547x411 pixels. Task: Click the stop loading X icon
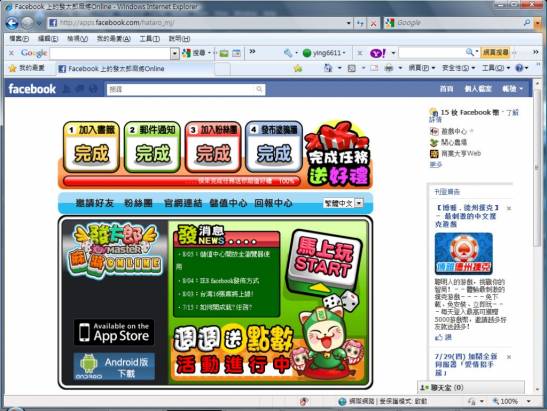tap(374, 23)
